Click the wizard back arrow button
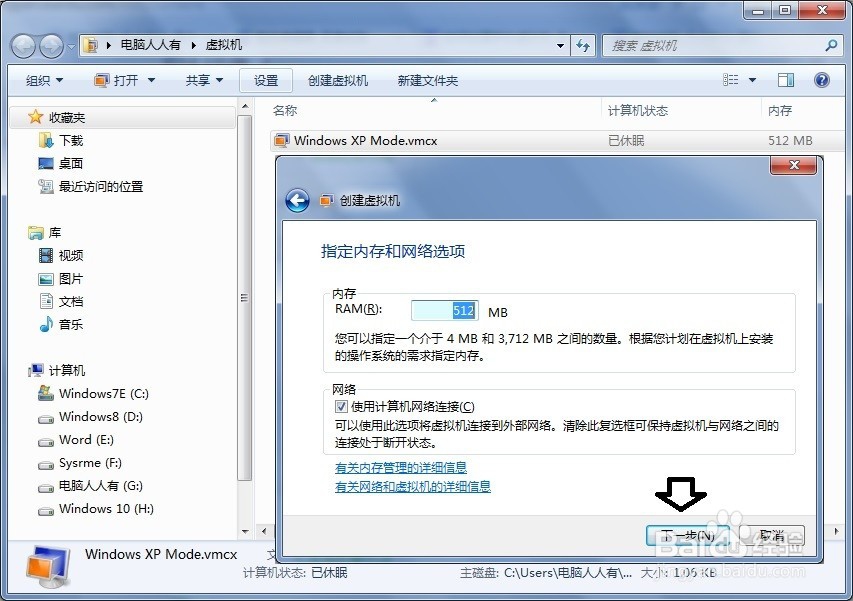The height and width of the screenshot is (601, 853). pos(297,201)
